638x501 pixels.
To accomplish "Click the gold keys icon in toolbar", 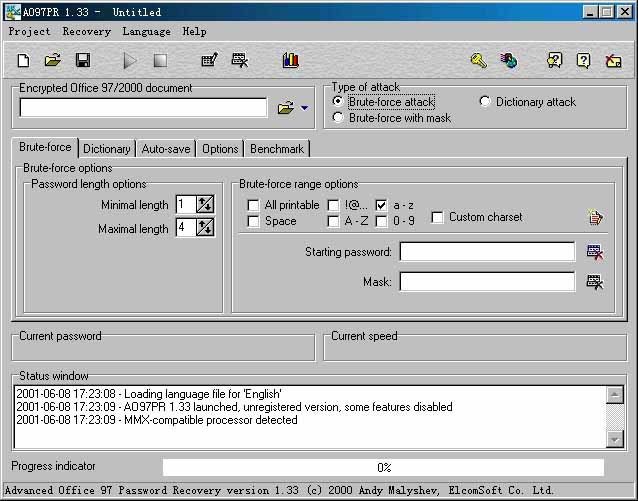I will tap(479, 61).
